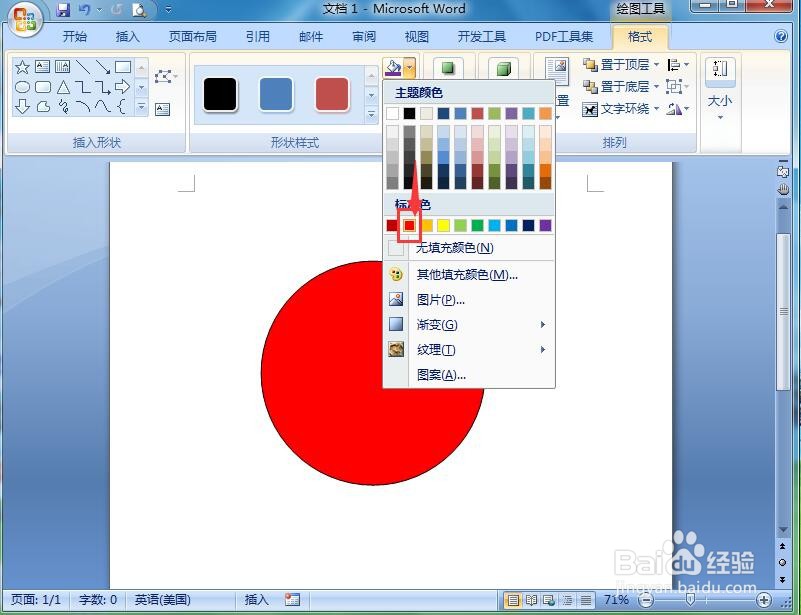Apply the blue shape style

[x=276, y=94]
